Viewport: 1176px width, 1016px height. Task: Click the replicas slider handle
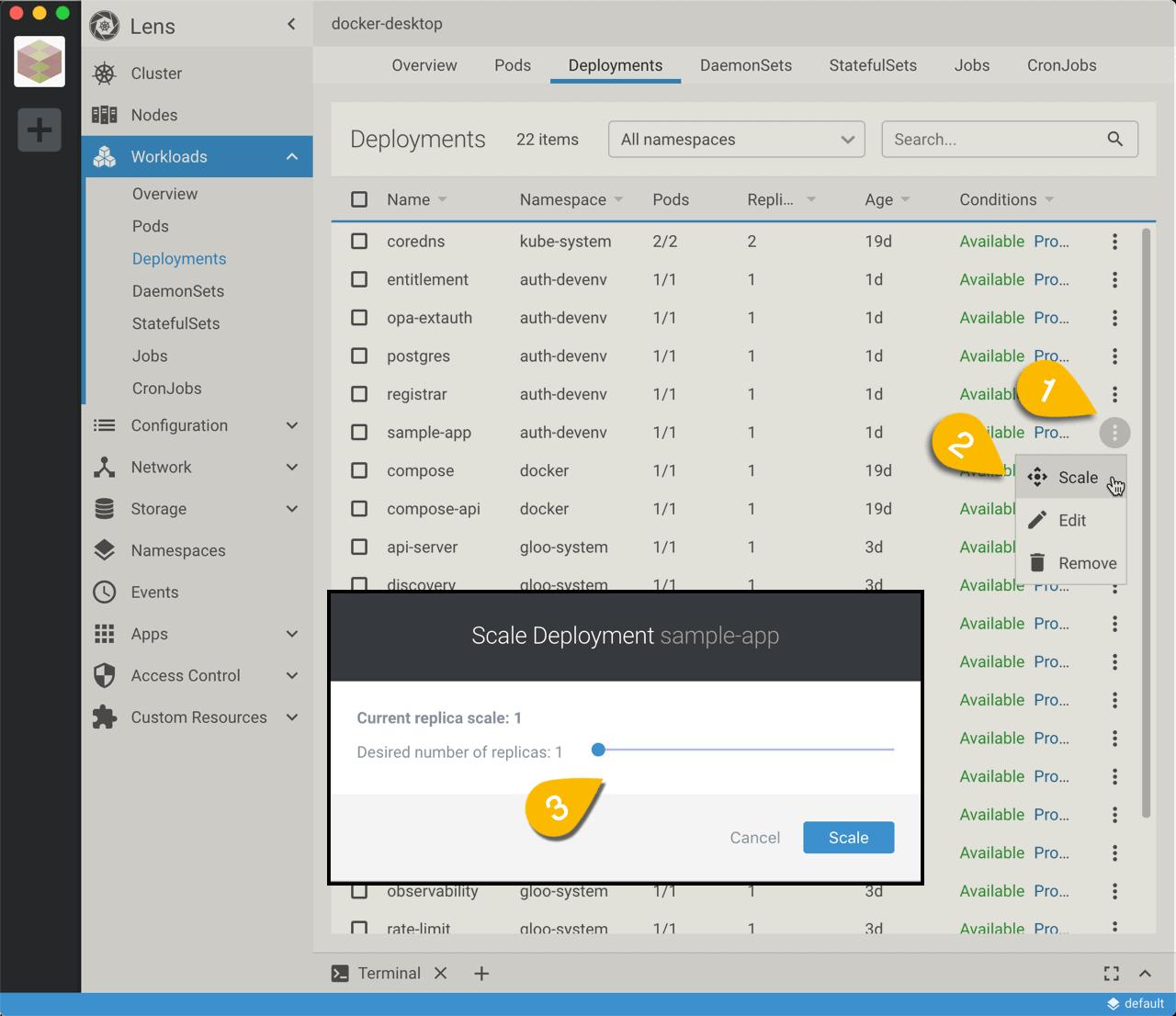point(598,750)
